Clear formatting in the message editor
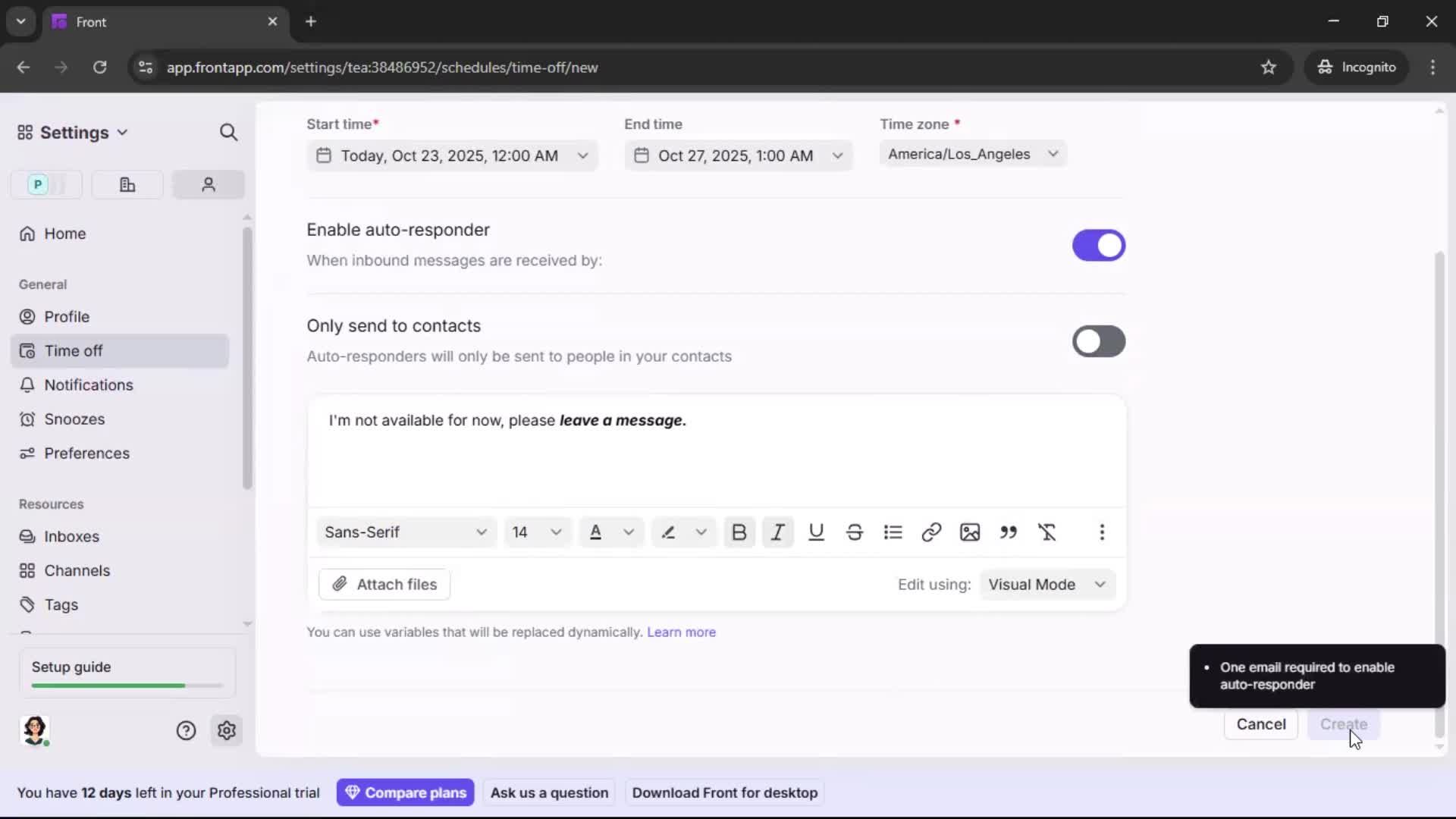The image size is (1456, 819). (1048, 532)
